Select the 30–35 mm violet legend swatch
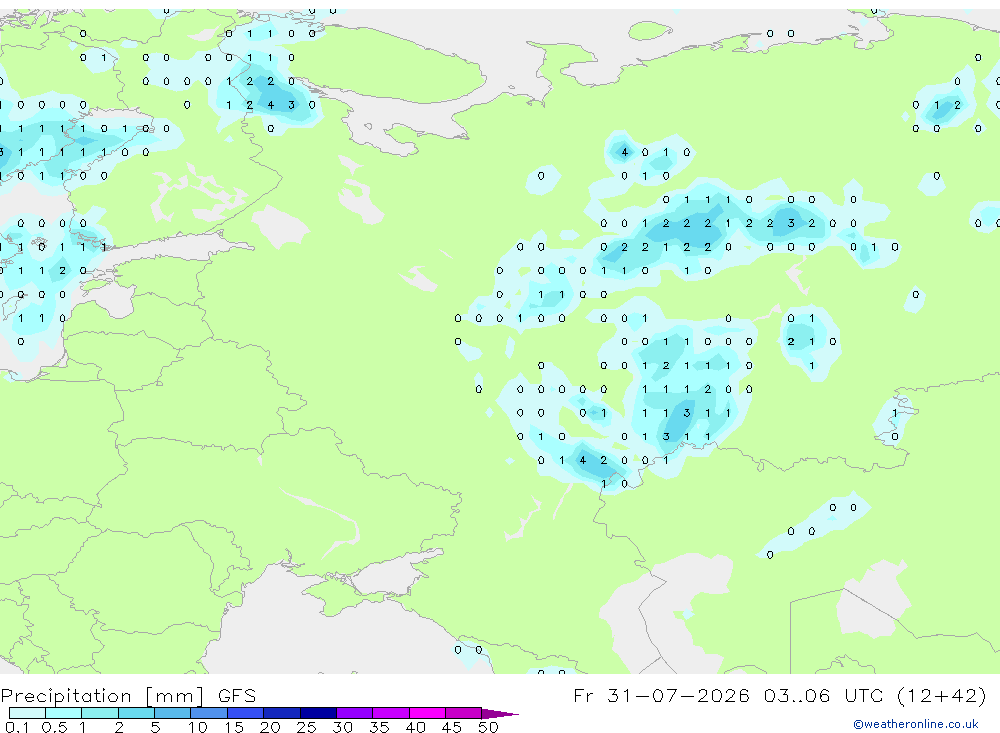This screenshot has width=1000, height=733. pyautogui.click(x=354, y=713)
